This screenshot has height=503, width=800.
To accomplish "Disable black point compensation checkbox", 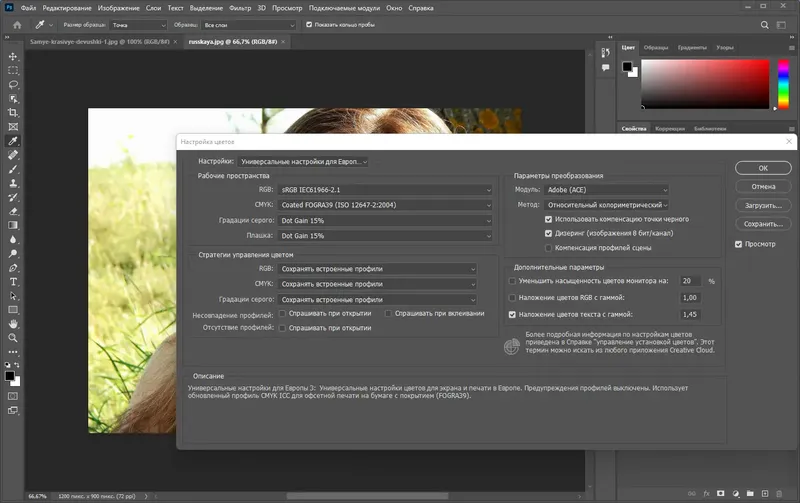I will click(548, 218).
